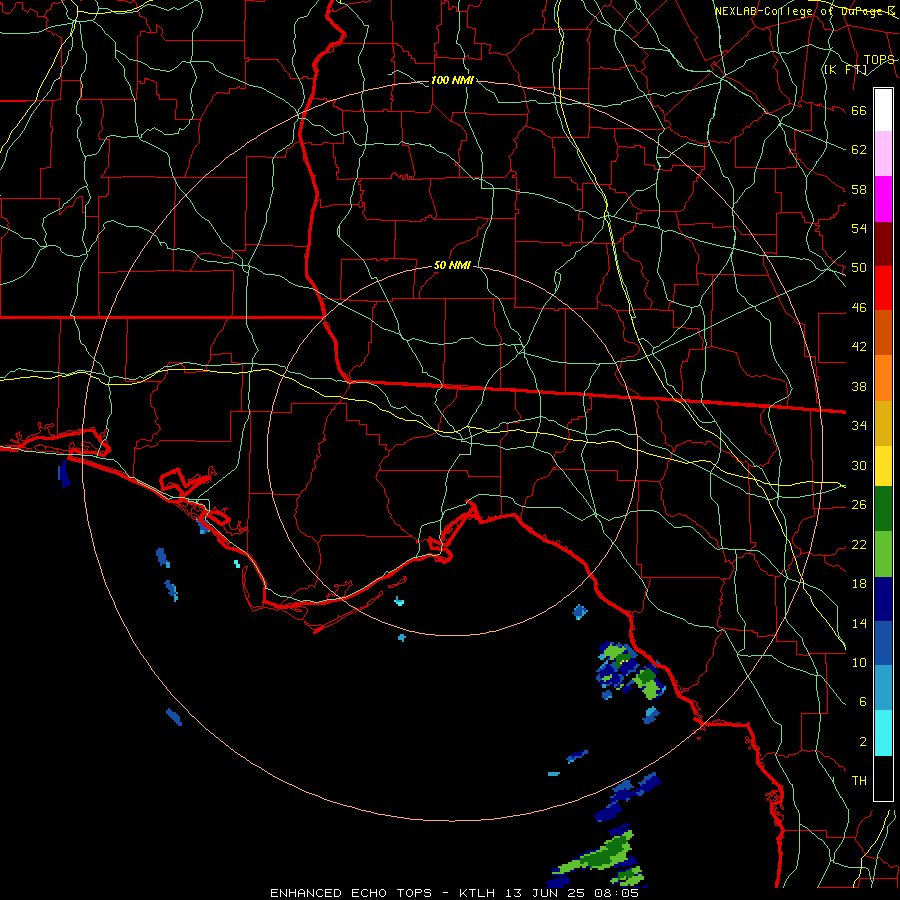Click the dark navy legend swatch
This screenshot has height=900, width=900.
(x=883, y=599)
